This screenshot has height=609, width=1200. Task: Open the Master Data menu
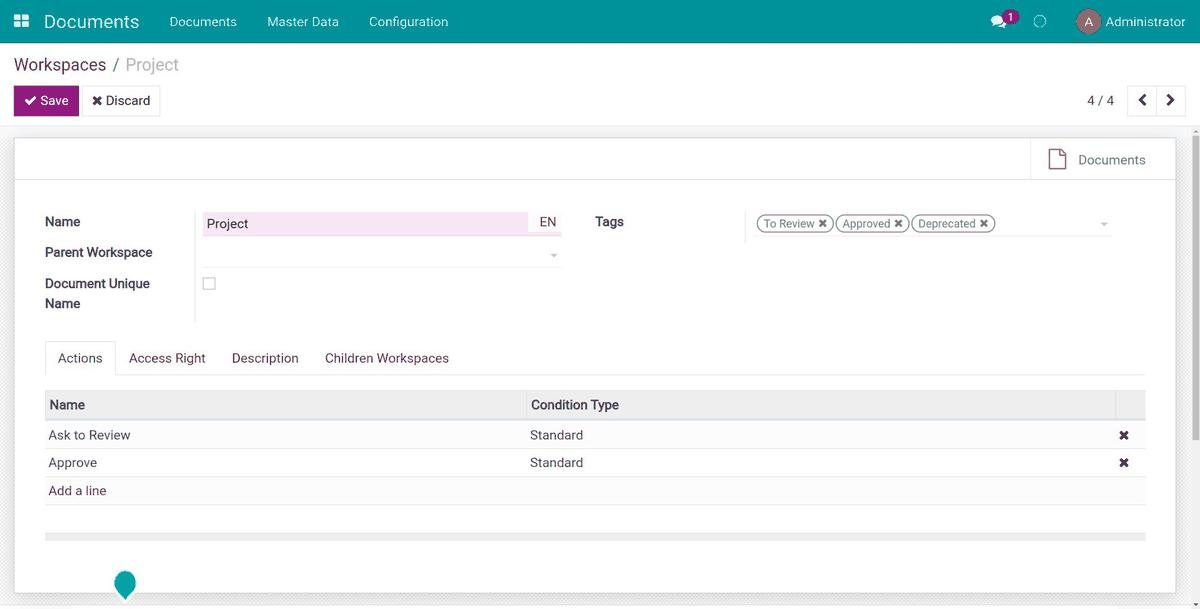point(303,21)
